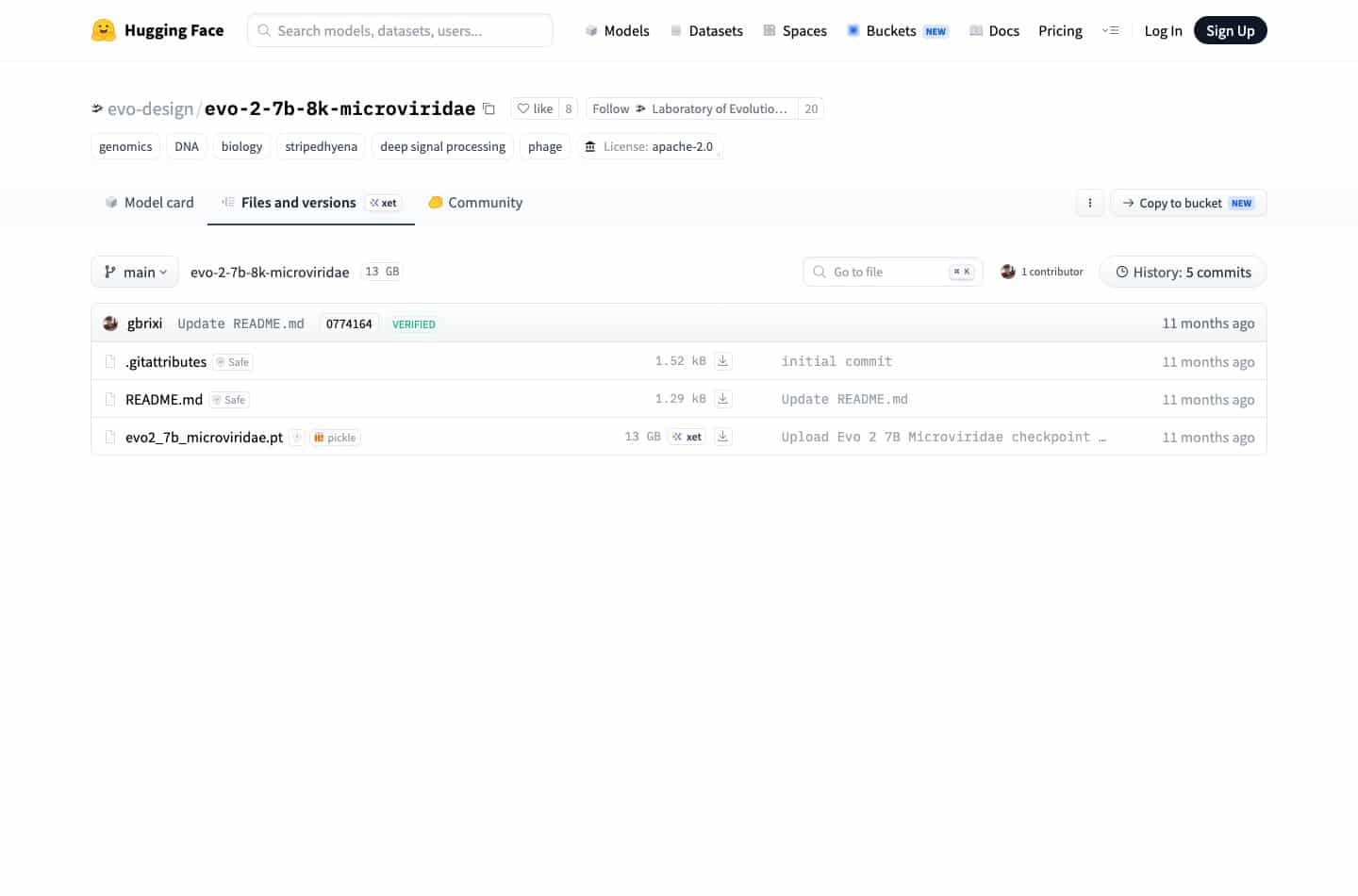Open Buckets in the navigation bar

click(x=898, y=30)
